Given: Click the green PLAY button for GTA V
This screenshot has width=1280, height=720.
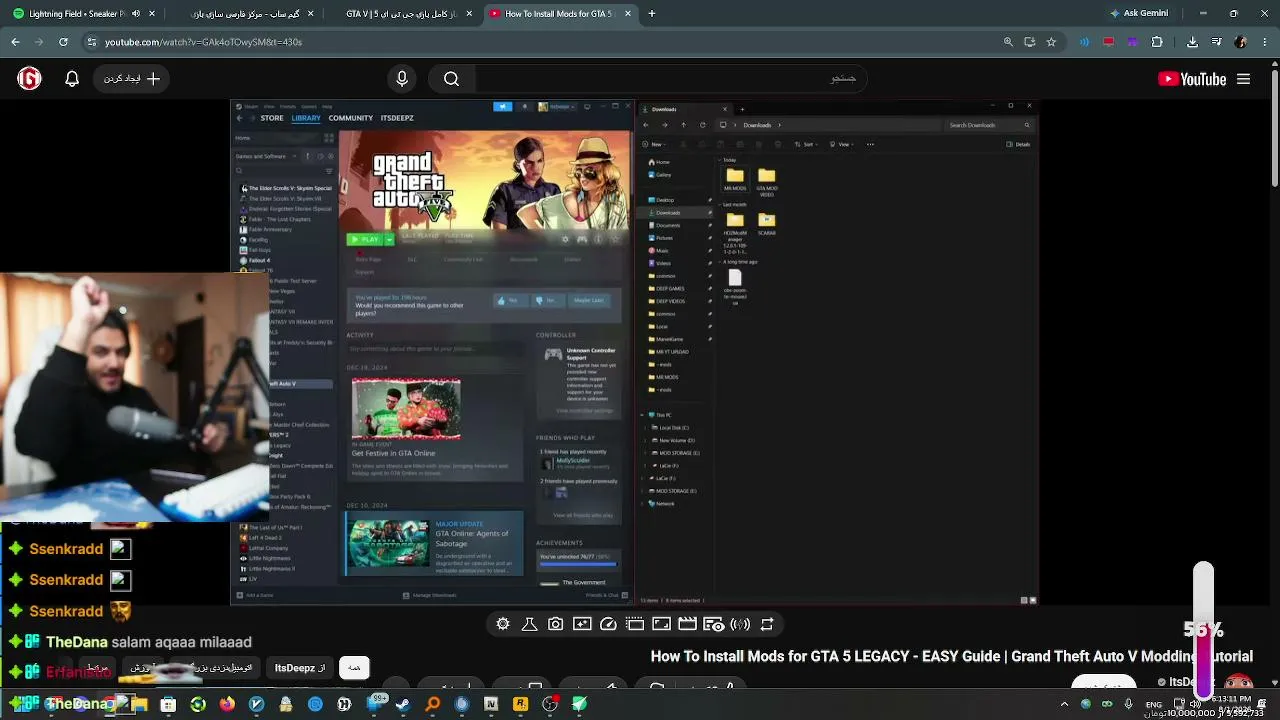Looking at the screenshot, I should coord(365,239).
